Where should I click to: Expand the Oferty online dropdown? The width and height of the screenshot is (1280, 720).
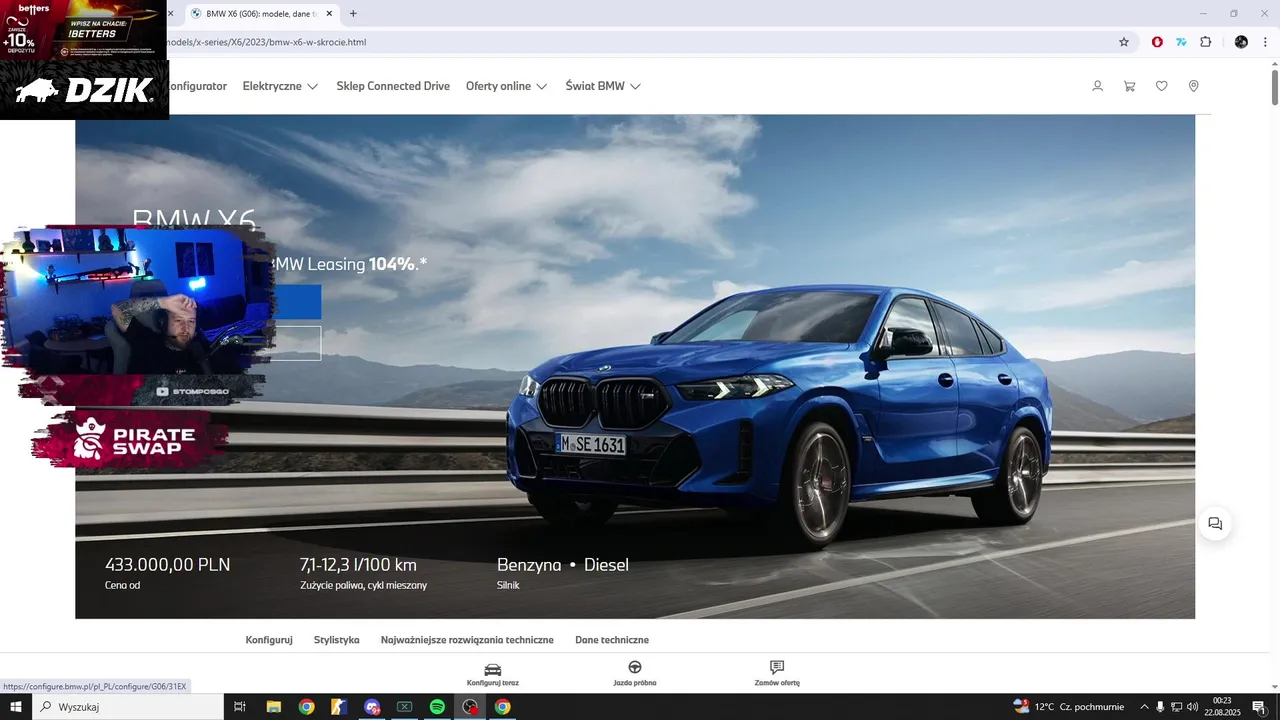506,86
